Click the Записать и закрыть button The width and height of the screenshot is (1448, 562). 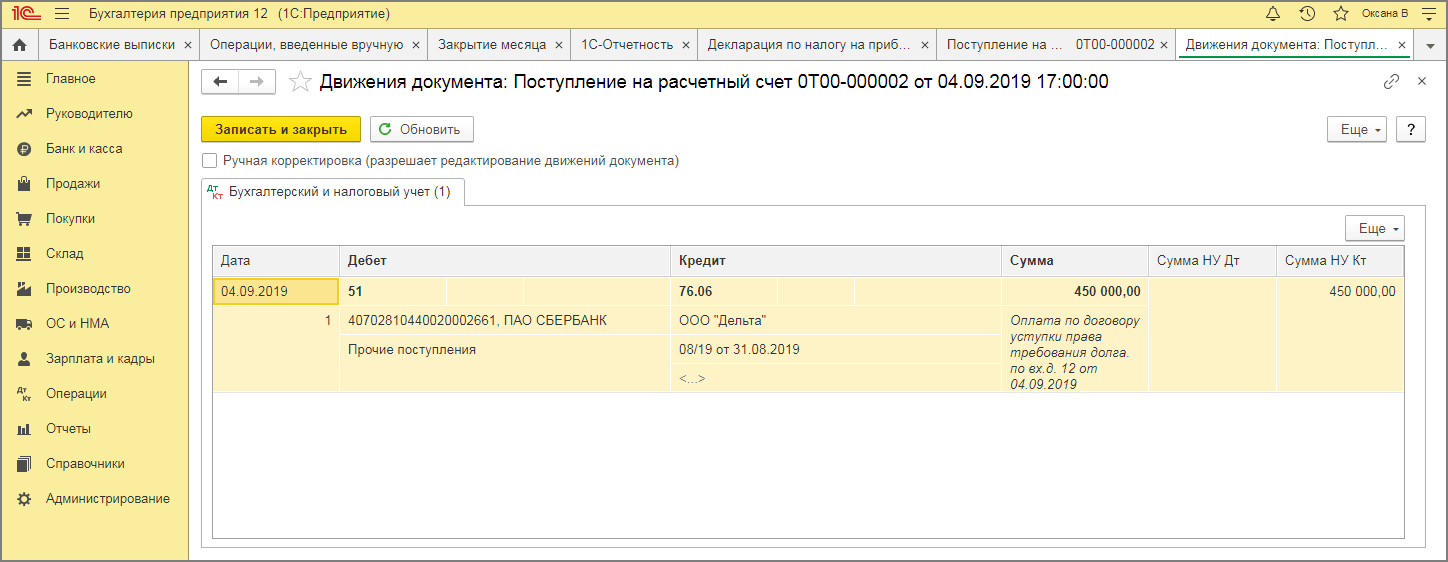tap(281, 130)
